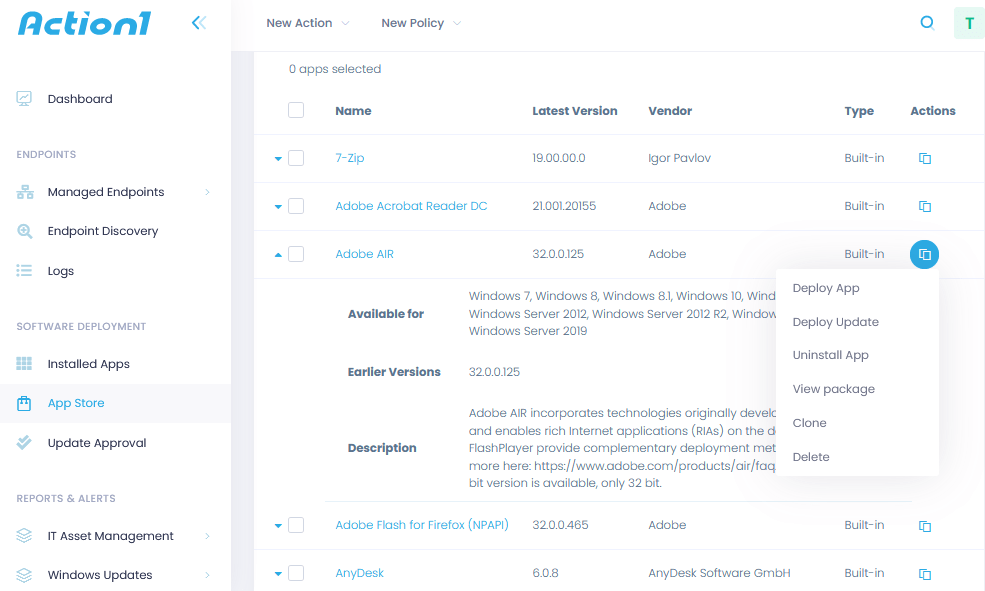
Task: Open the Dashboard panel via sidebar icon
Action: pos(23,98)
